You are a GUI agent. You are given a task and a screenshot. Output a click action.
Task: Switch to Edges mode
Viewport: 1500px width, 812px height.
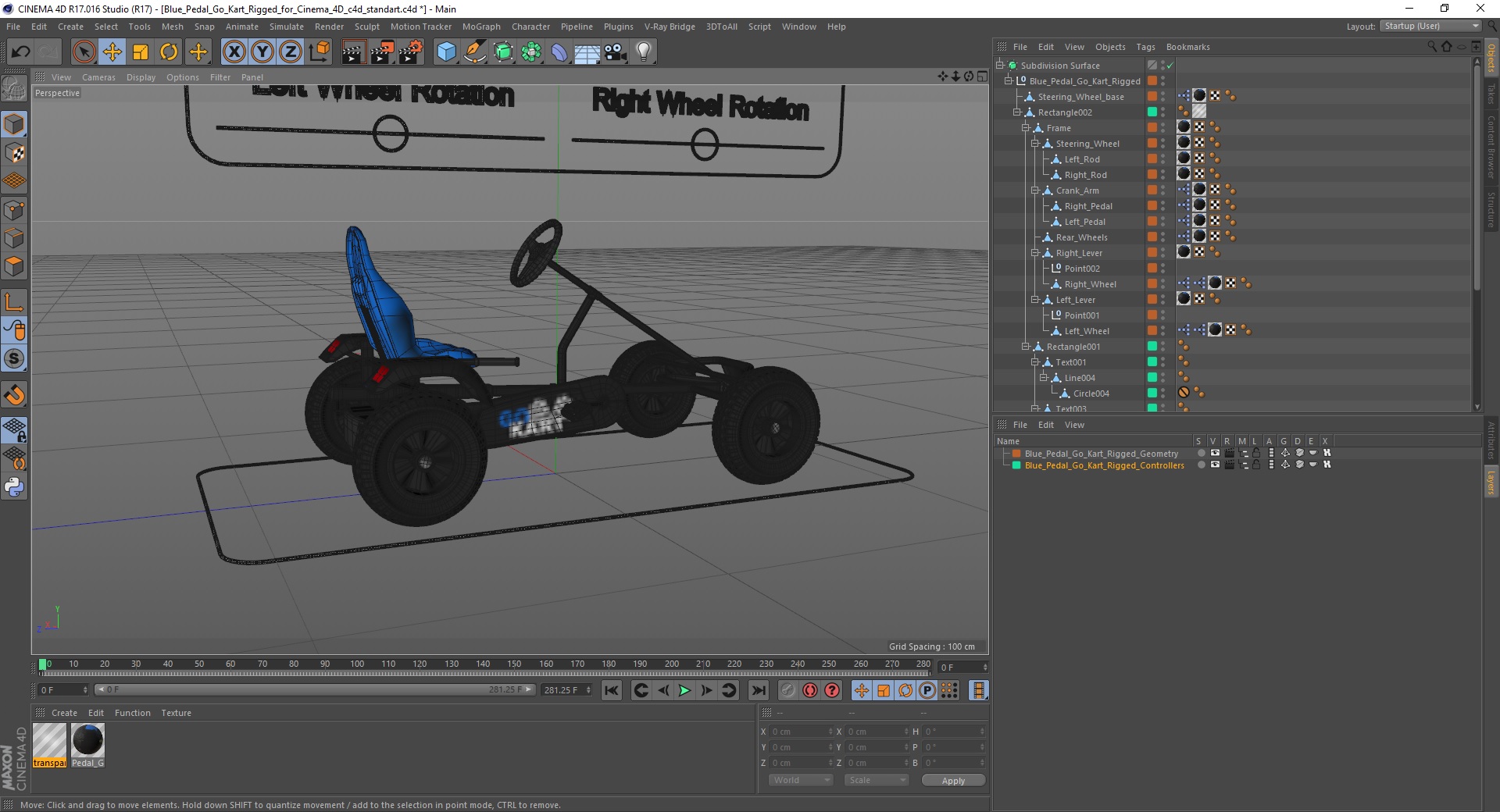pyautogui.click(x=14, y=237)
